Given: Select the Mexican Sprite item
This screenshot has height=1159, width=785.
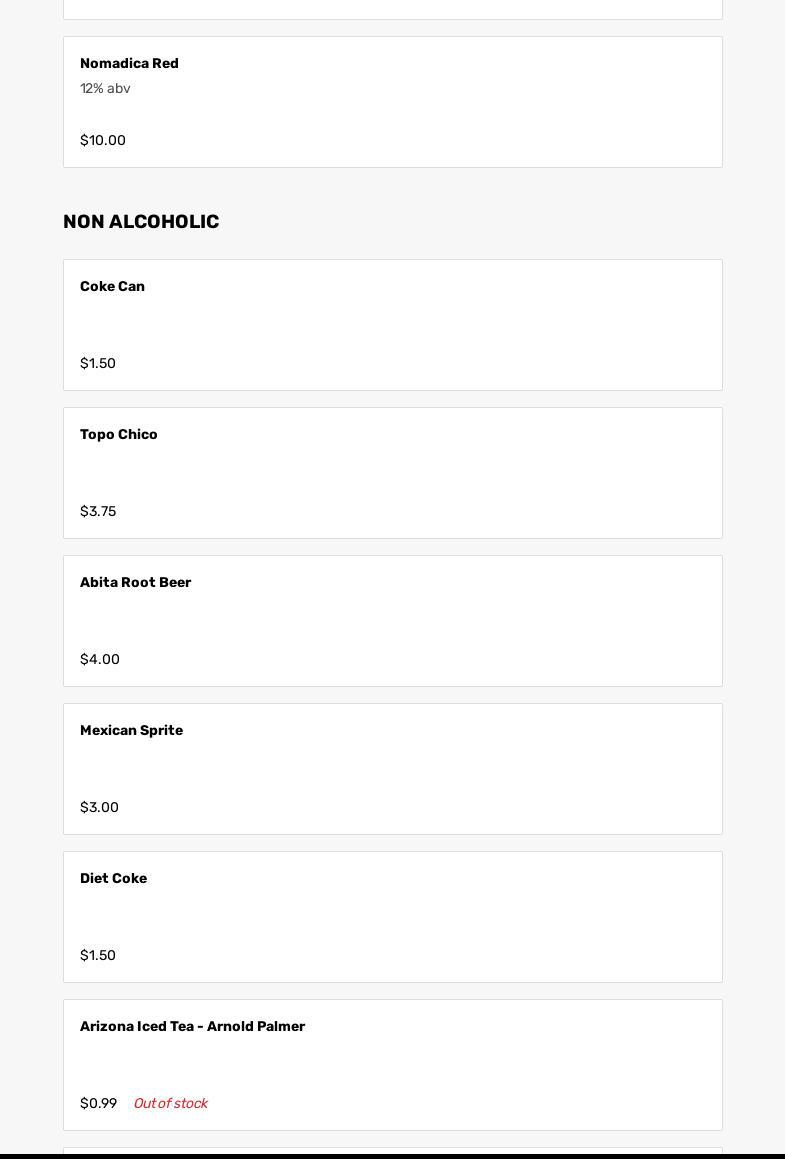Looking at the screenshot, I should click(x=131, y=731).
